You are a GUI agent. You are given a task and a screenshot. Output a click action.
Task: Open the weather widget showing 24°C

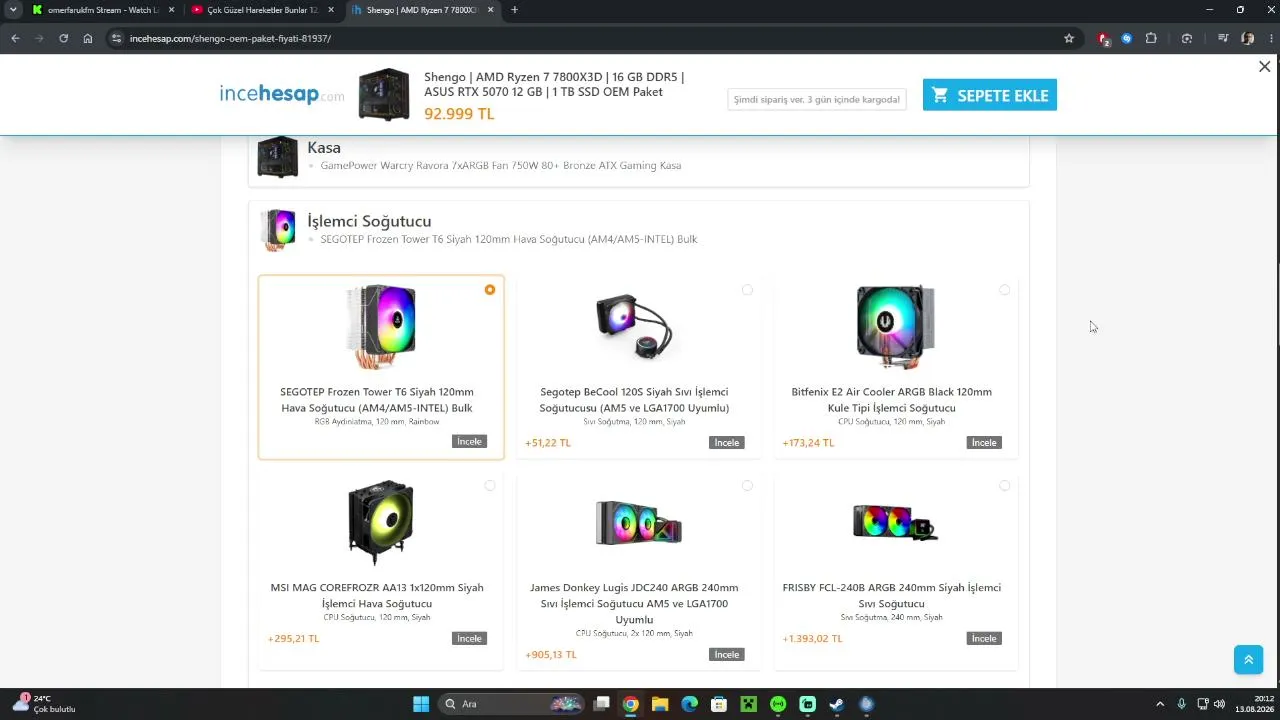tap(44, 704)
